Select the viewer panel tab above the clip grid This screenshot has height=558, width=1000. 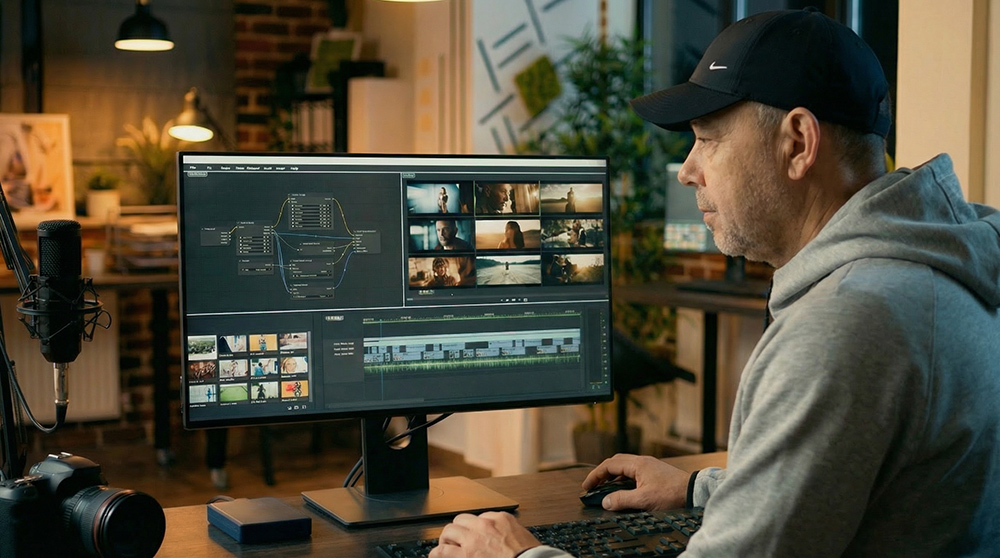click(x=408, y=176)
